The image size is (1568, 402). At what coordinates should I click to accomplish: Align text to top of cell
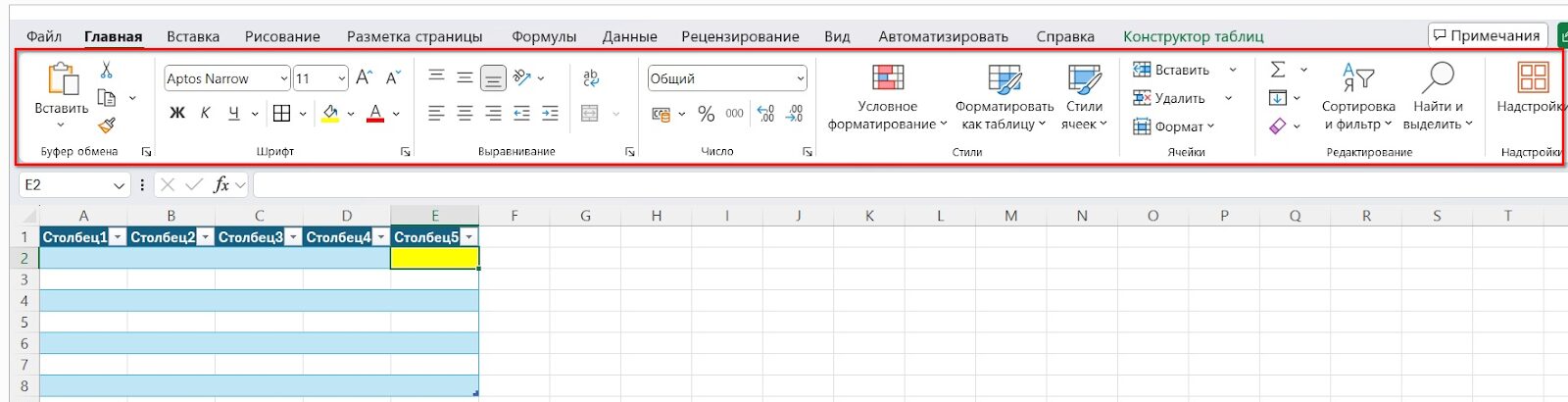point(436,76)
